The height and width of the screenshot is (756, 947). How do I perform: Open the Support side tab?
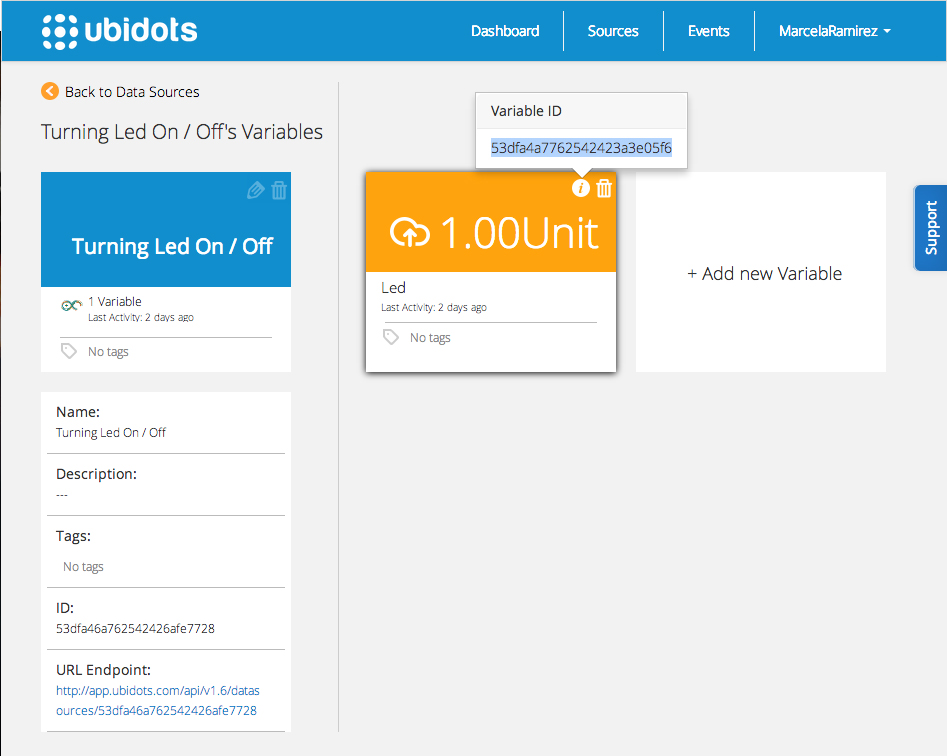point(930,228)
